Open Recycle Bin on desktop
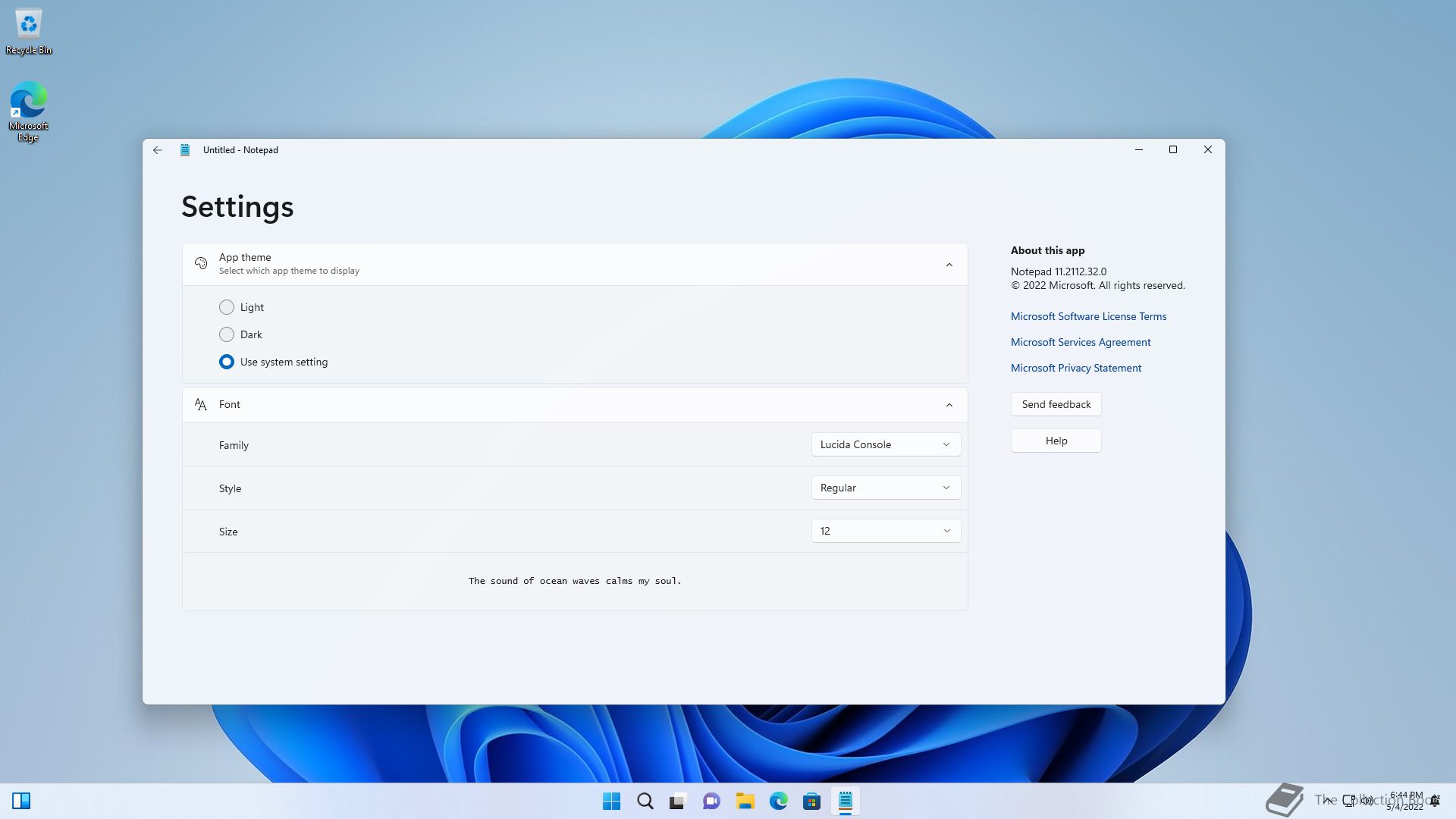1456x819 pixels. 29,32
